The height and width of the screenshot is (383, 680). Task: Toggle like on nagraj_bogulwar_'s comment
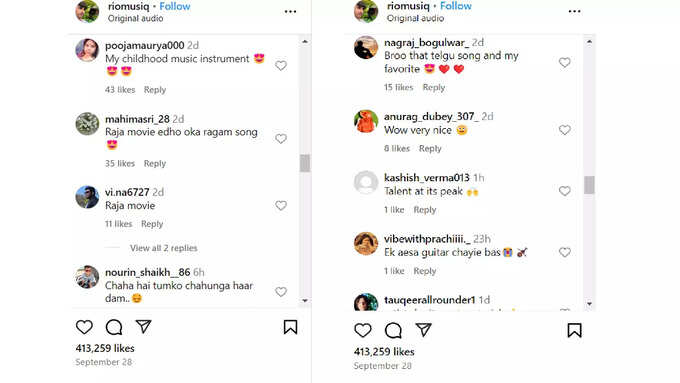[x=565, y=62]
